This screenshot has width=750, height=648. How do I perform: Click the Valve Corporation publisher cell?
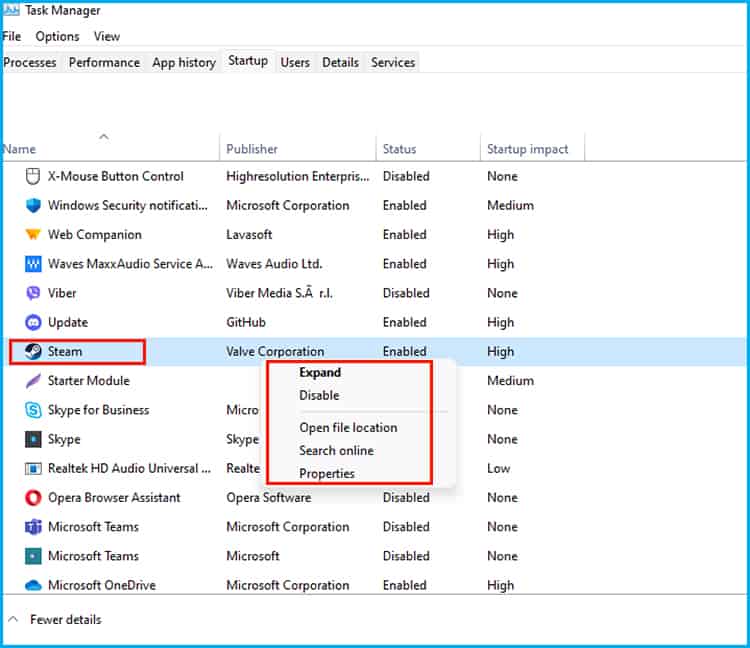pyautogui.click(x=275, y=351)
